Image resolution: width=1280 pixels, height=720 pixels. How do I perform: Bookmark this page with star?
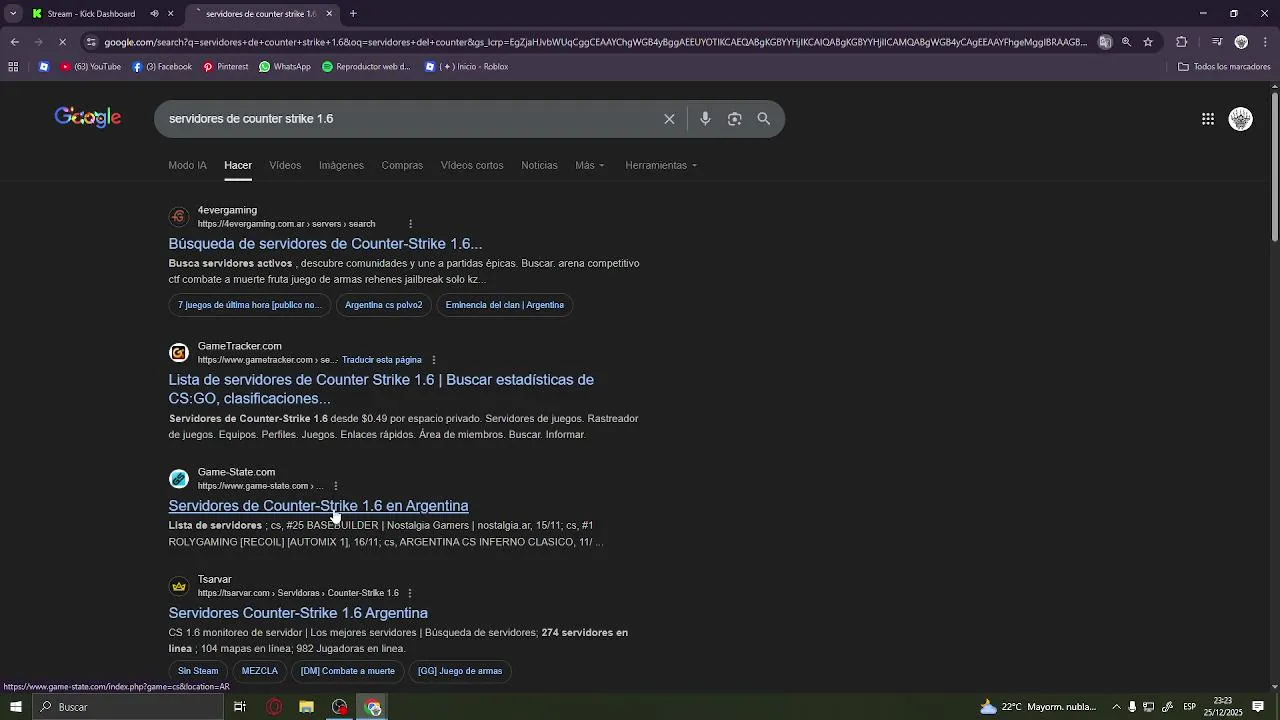[1148, 42]
